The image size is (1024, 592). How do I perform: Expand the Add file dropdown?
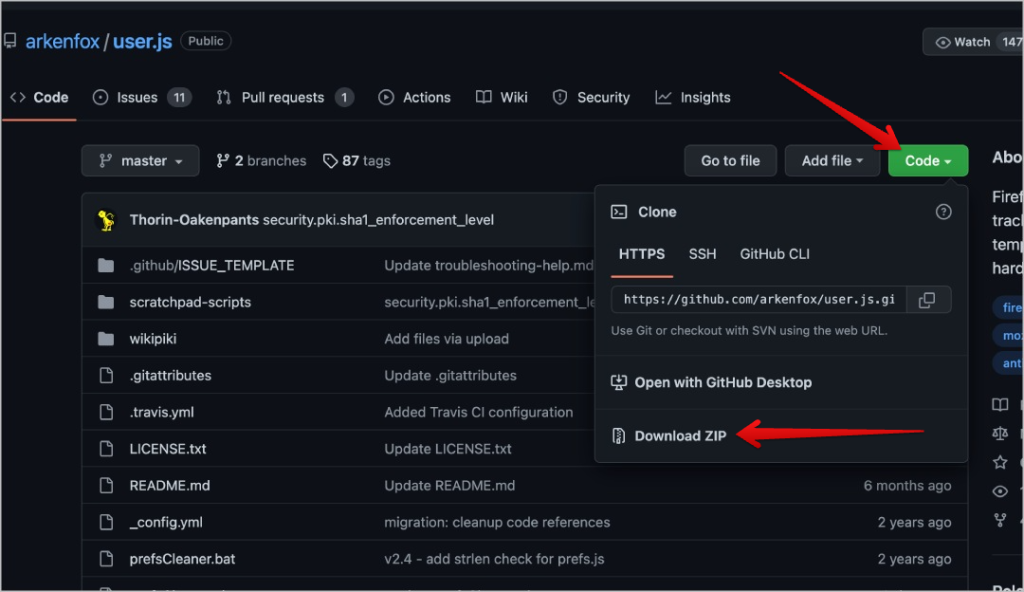[x=832, y=161]
